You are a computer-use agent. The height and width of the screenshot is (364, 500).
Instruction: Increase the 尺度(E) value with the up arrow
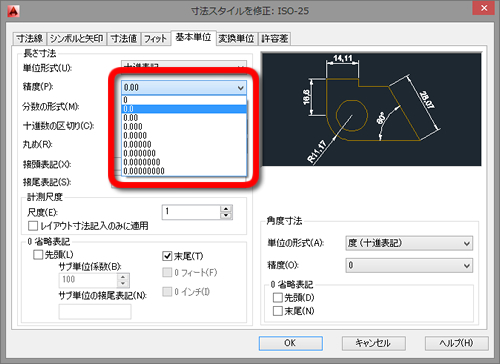(226, 209)
